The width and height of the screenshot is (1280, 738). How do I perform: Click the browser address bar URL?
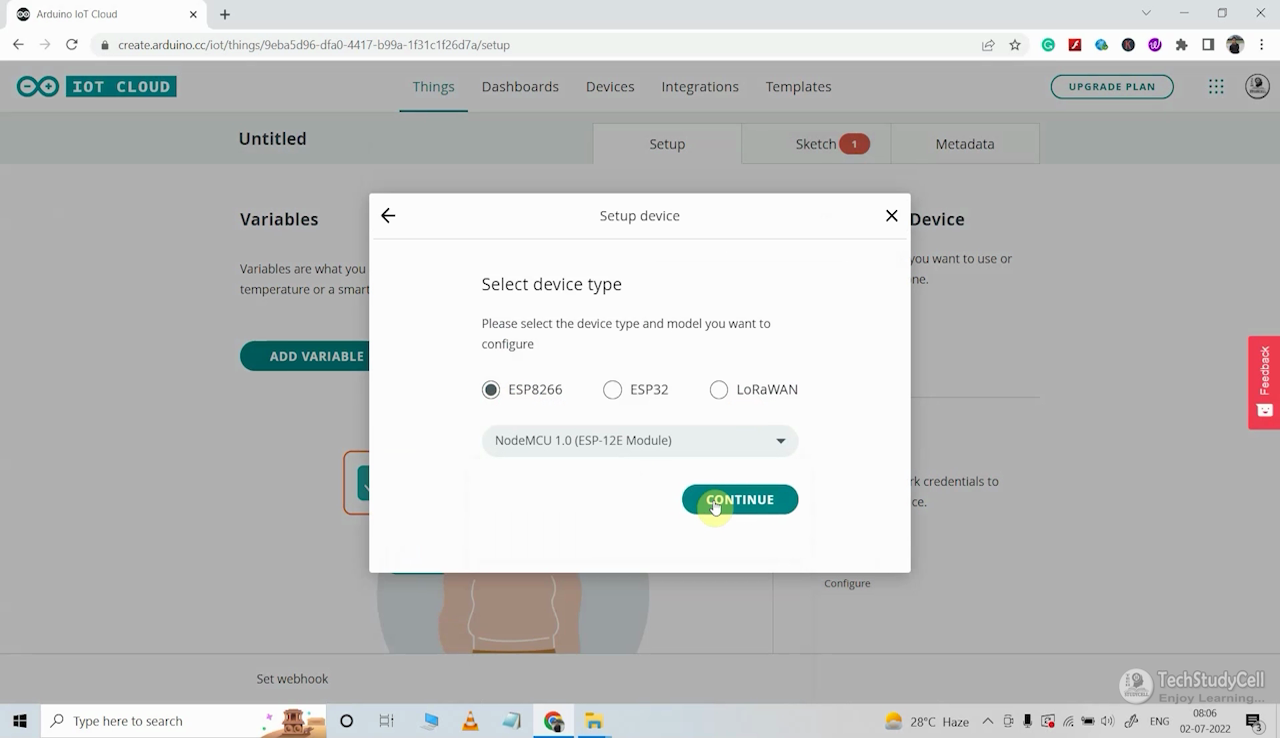point(314,45)
